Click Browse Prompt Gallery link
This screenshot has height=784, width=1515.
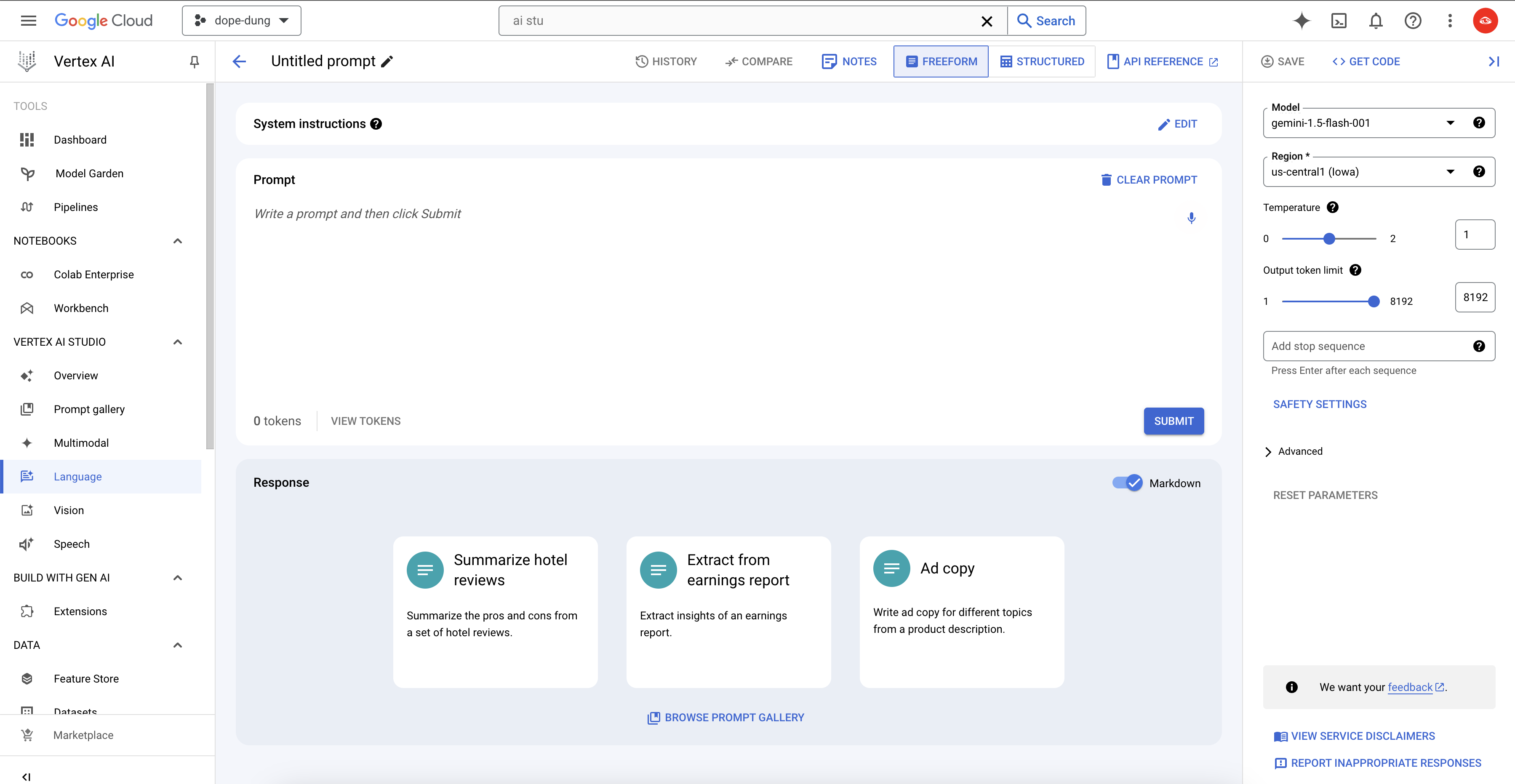726,717
